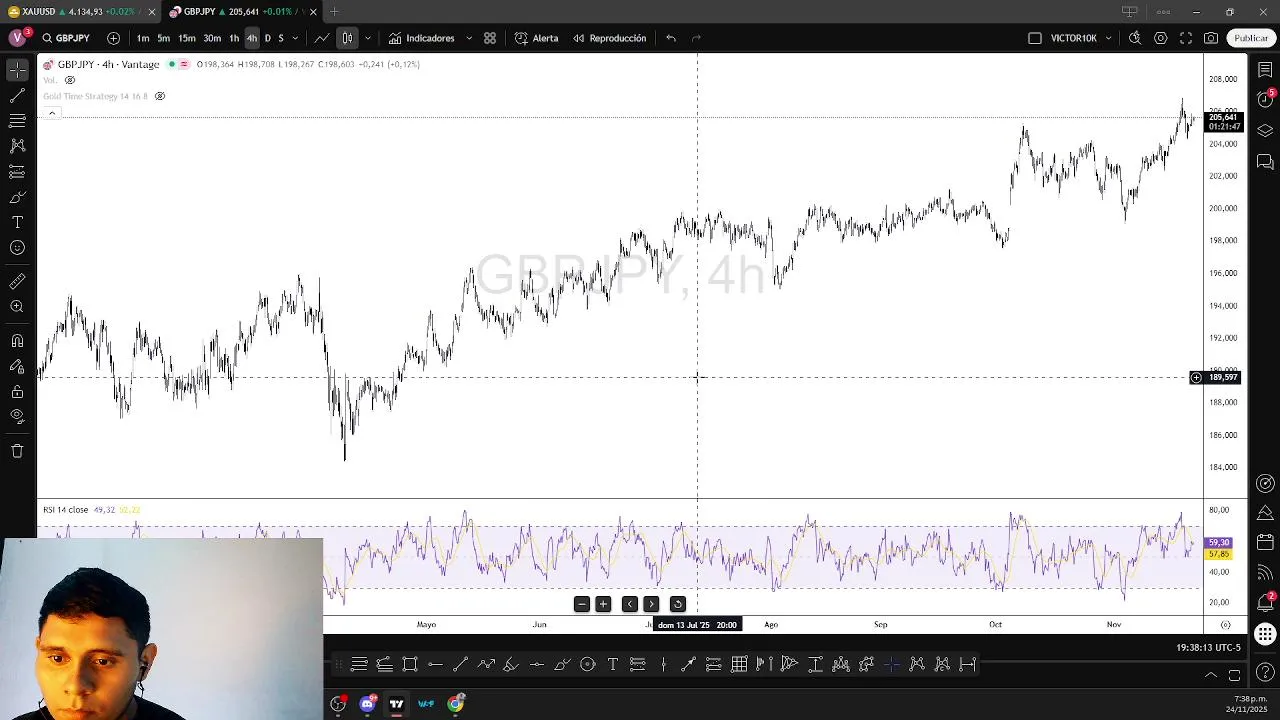Screen dimensions: 1280x720
Task: Open the Indicadores menu
Action: (421, 38)
